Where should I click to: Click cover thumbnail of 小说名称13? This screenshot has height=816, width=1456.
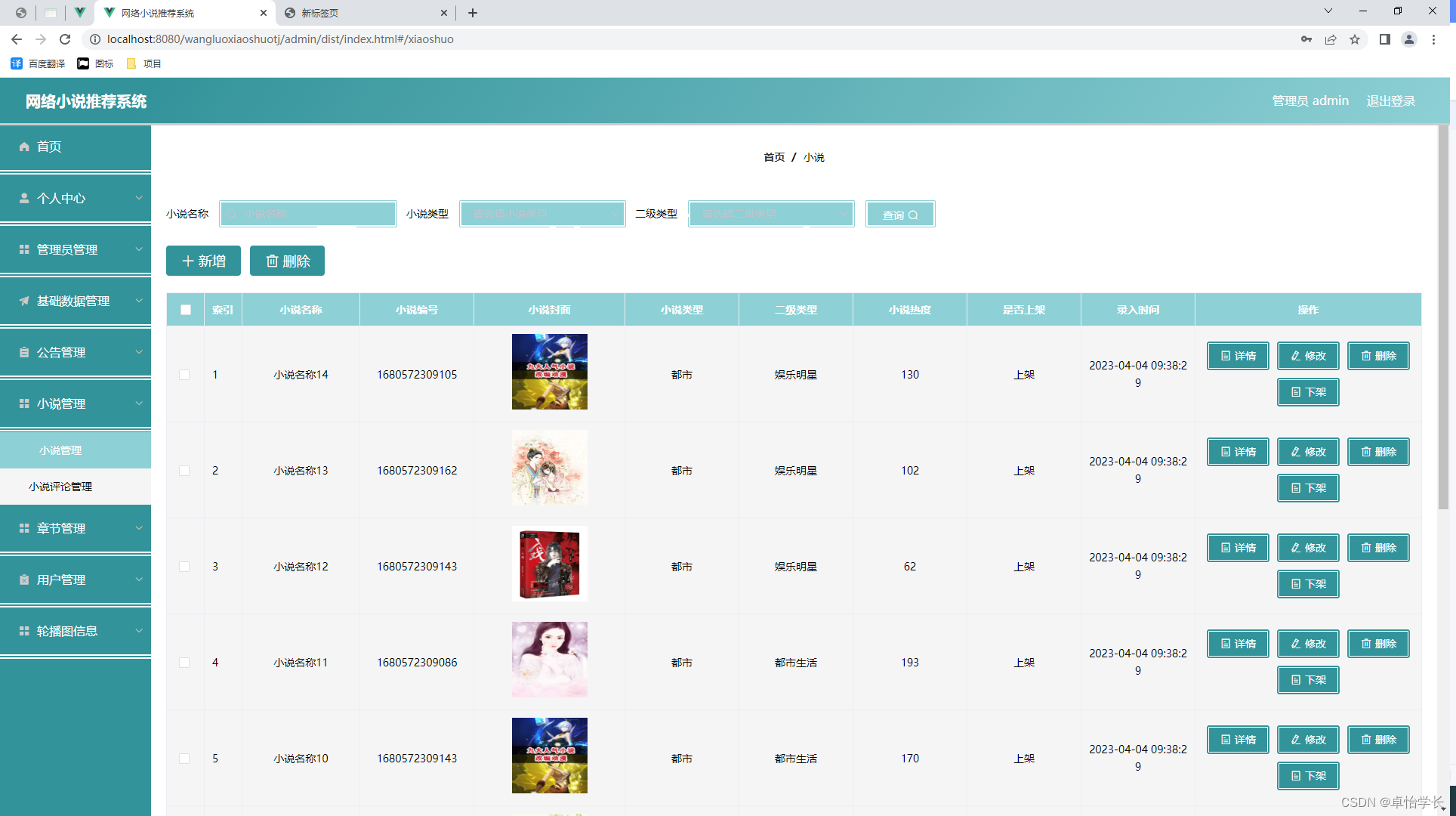pyautogui.click(x=549, y=468)
